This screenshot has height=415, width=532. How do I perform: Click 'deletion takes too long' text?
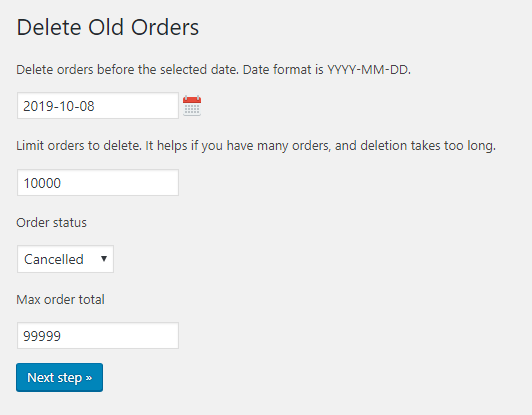coord(428,146)
